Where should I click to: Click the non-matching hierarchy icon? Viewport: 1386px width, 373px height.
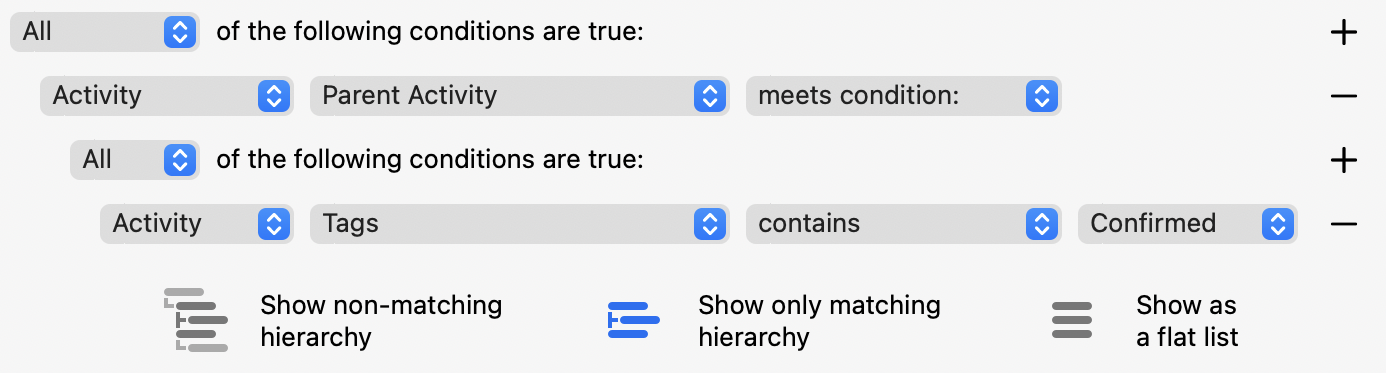point(196,320)
